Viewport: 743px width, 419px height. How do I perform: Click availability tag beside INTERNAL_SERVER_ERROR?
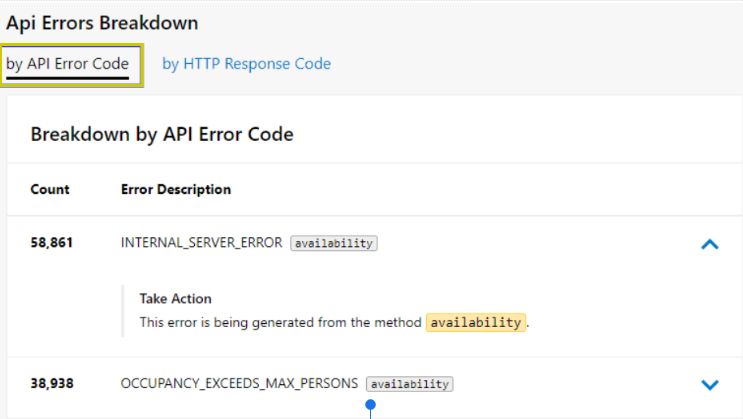[x=334, y=243]
